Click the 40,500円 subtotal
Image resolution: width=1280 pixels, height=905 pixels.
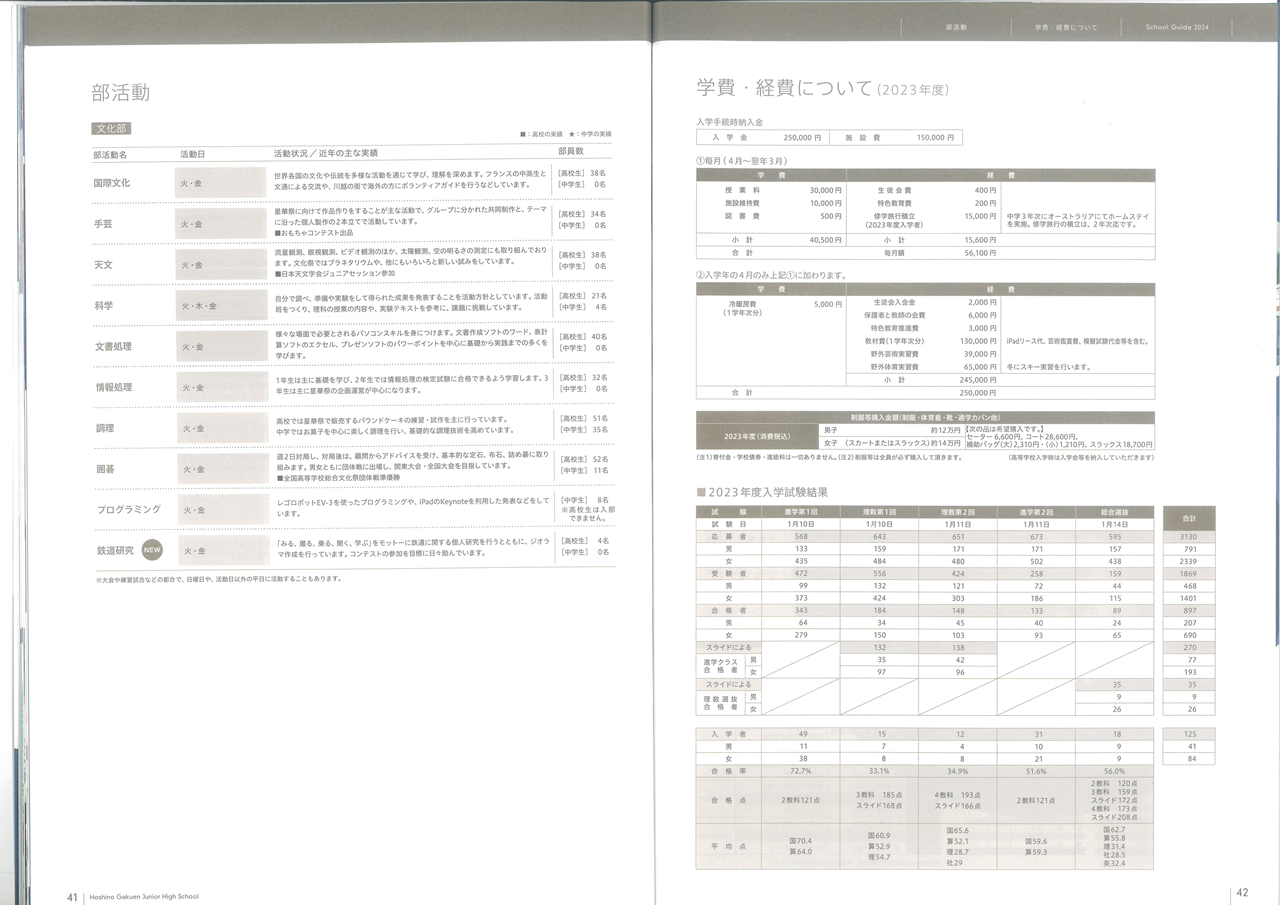[825, 240]
